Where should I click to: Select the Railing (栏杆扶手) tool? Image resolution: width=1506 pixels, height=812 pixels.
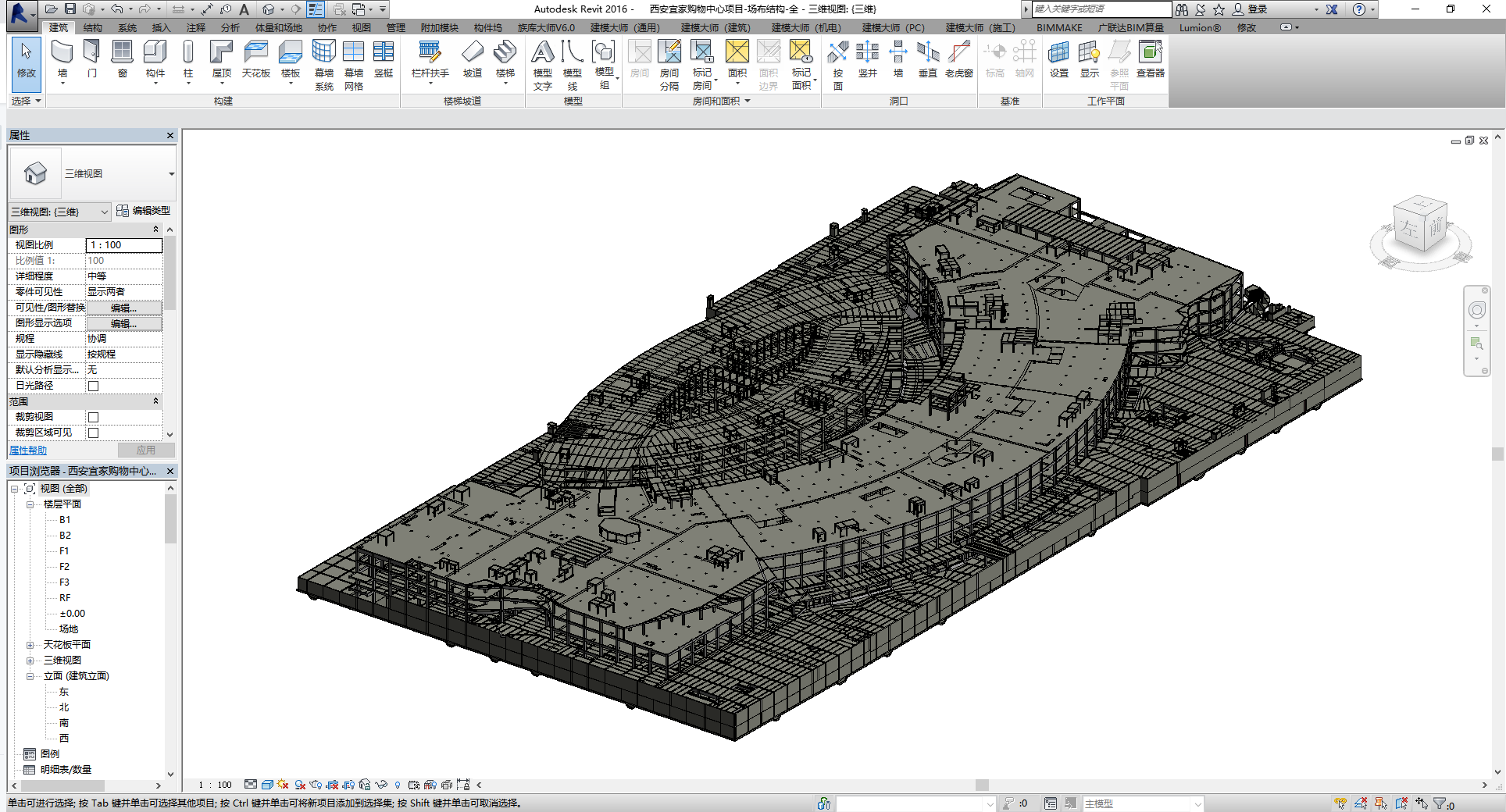point(430,60)
